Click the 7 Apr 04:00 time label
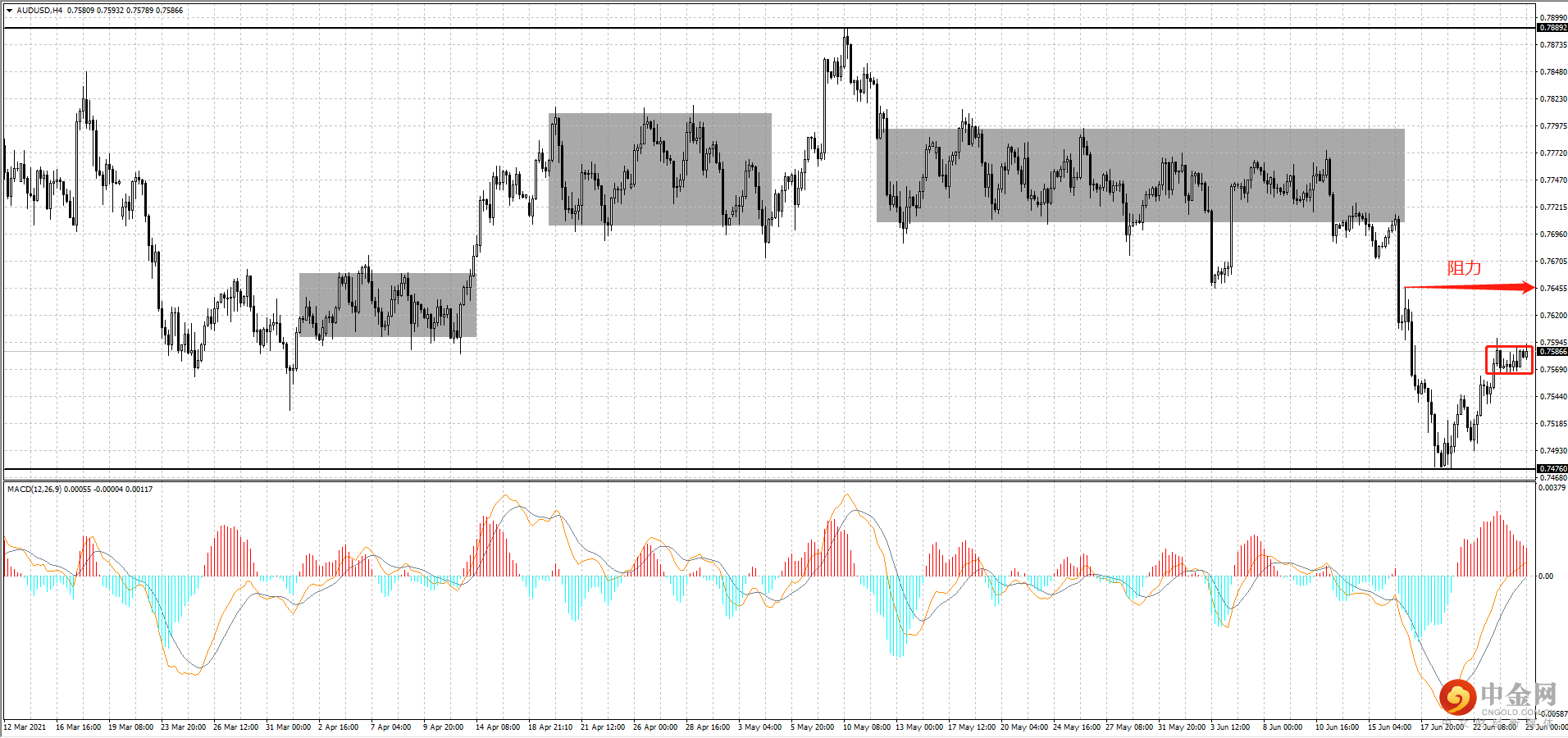 pyautogui.click(x=390, y=727)
